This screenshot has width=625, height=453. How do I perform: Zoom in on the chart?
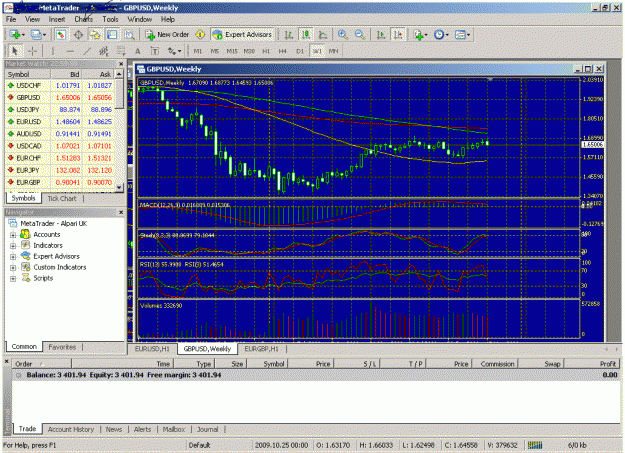[342, 35]
